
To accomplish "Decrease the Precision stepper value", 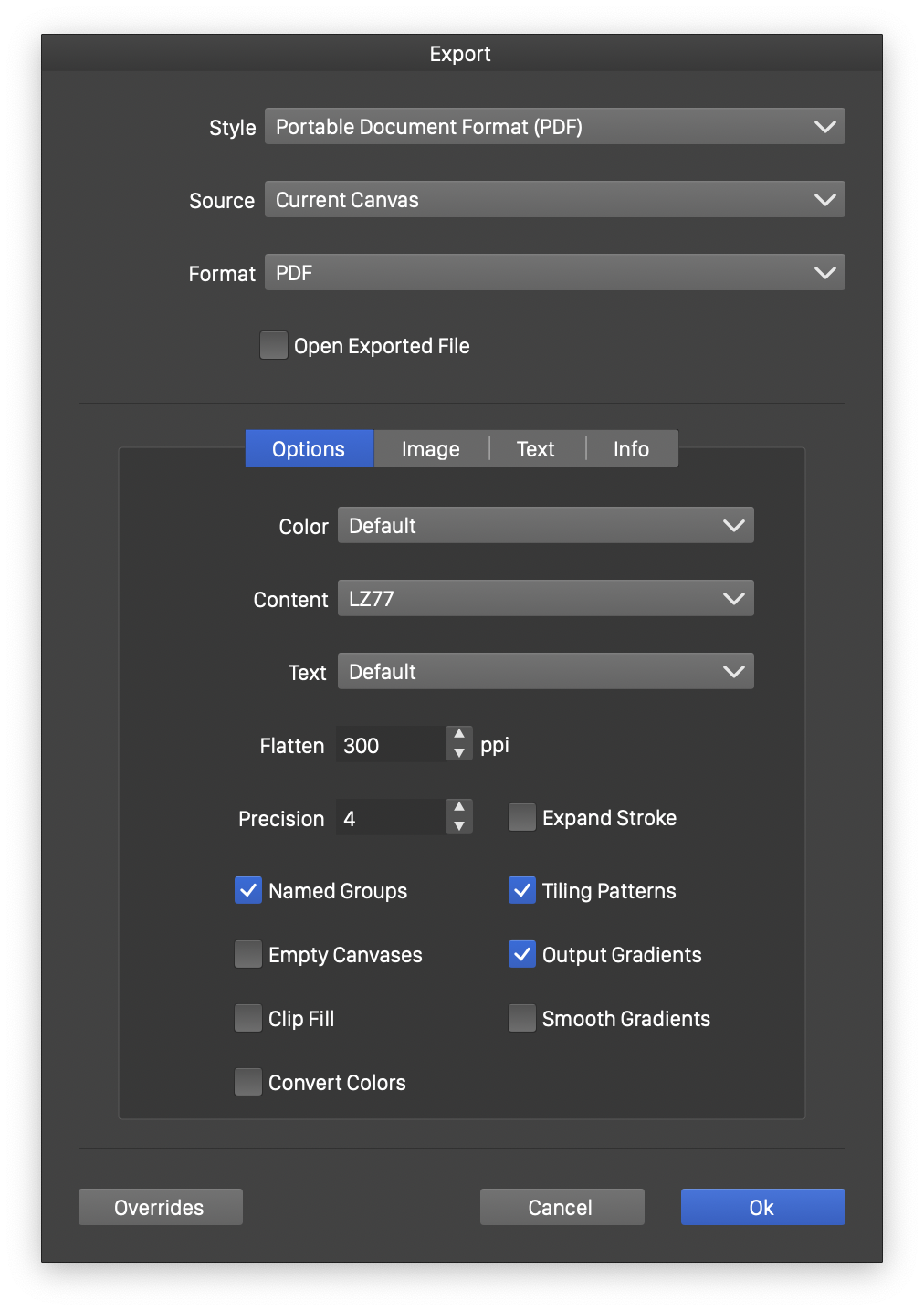I will click(459, 826).
